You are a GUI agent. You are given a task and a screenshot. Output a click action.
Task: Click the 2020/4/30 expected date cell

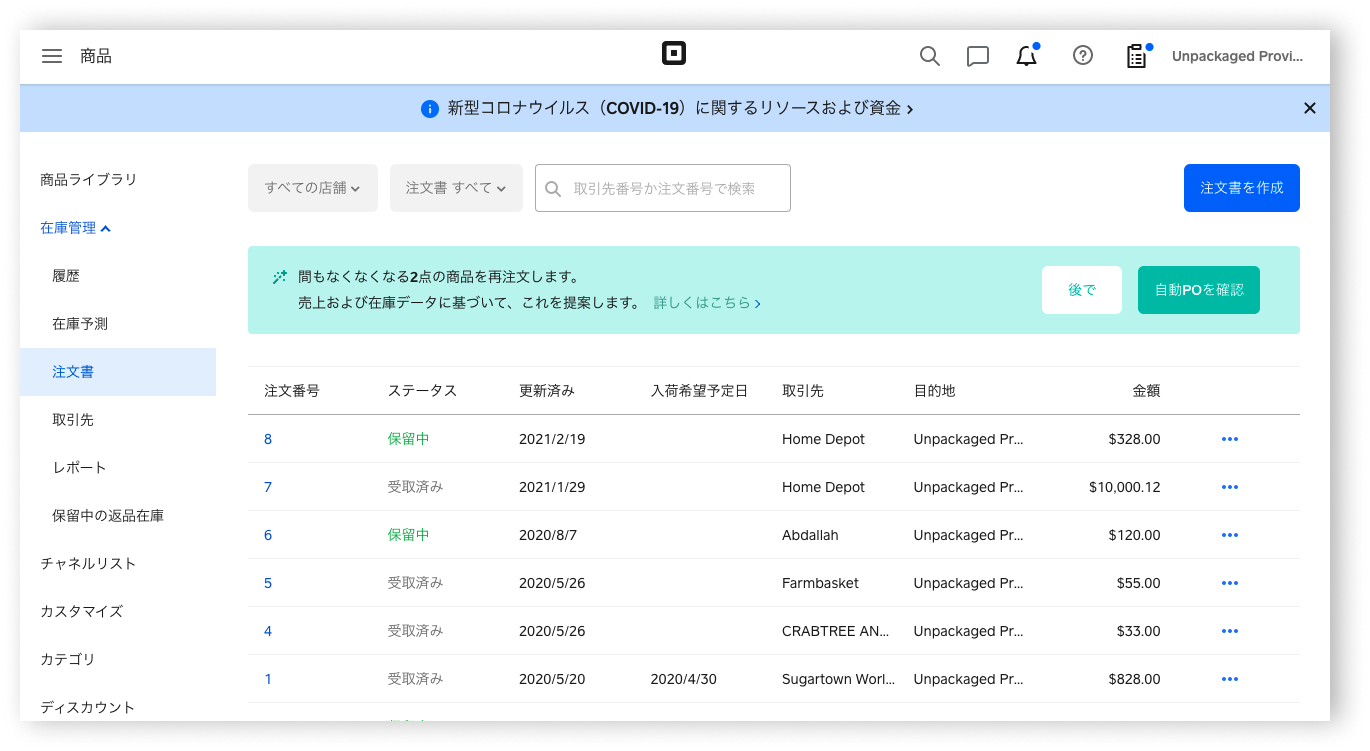[683, 679]
